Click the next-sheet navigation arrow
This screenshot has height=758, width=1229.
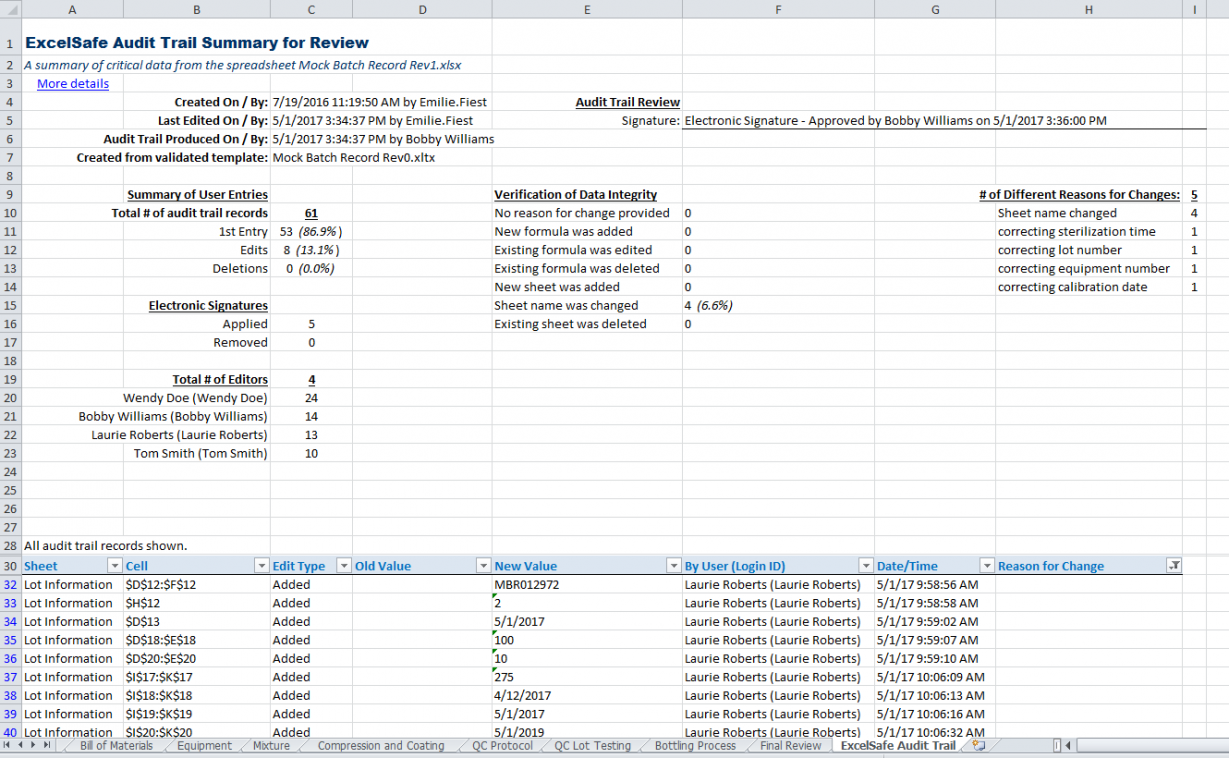point(32,745)
